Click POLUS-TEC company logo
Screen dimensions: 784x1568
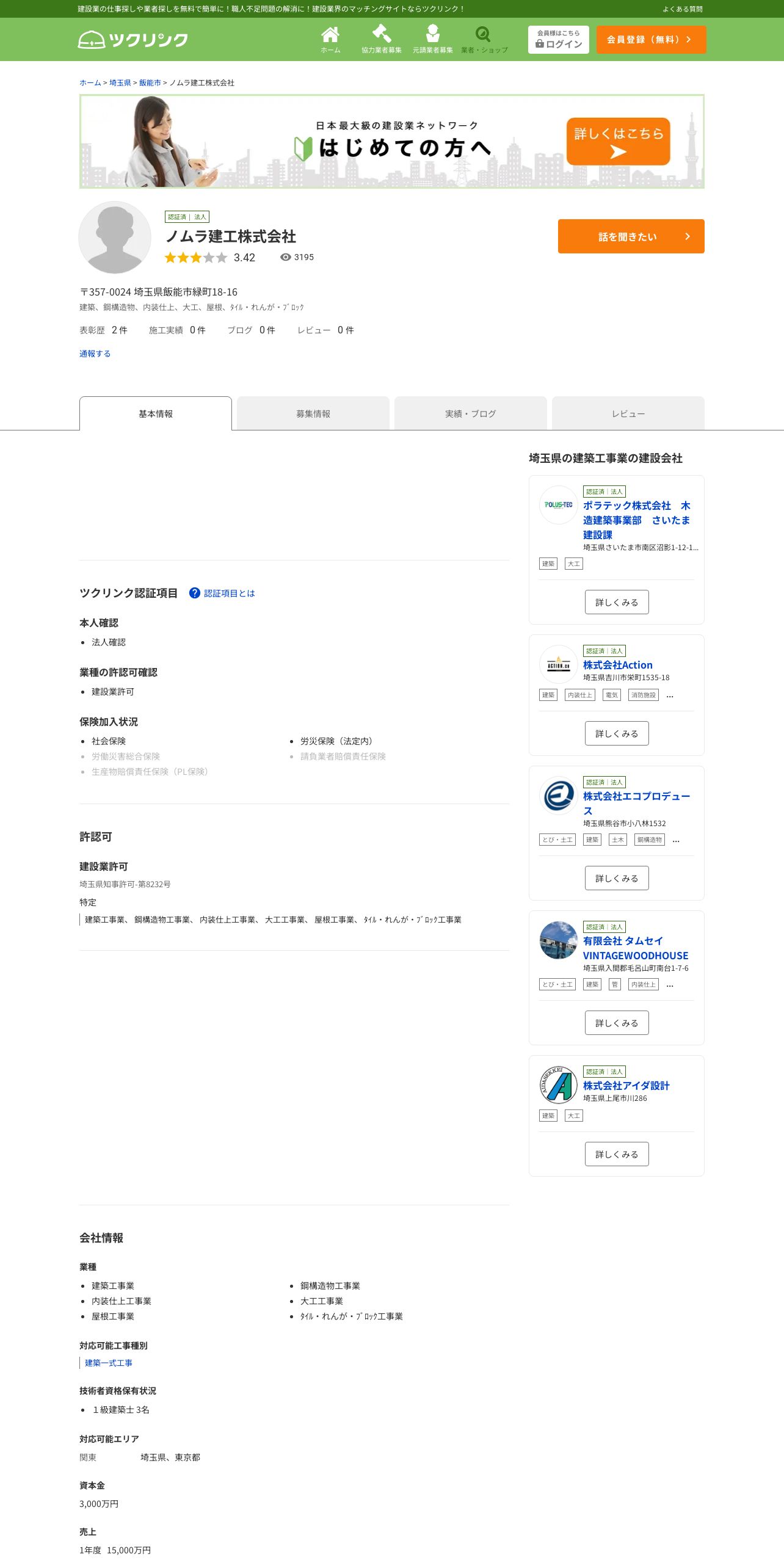coord(559,505)
